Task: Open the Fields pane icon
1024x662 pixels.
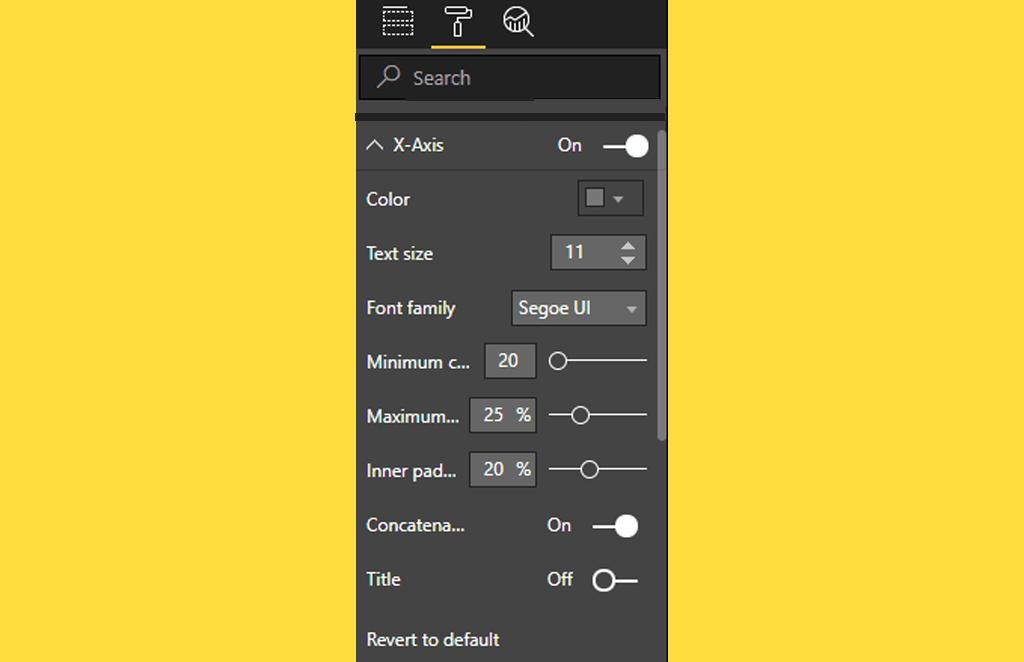Action: [x=398, y=21]
